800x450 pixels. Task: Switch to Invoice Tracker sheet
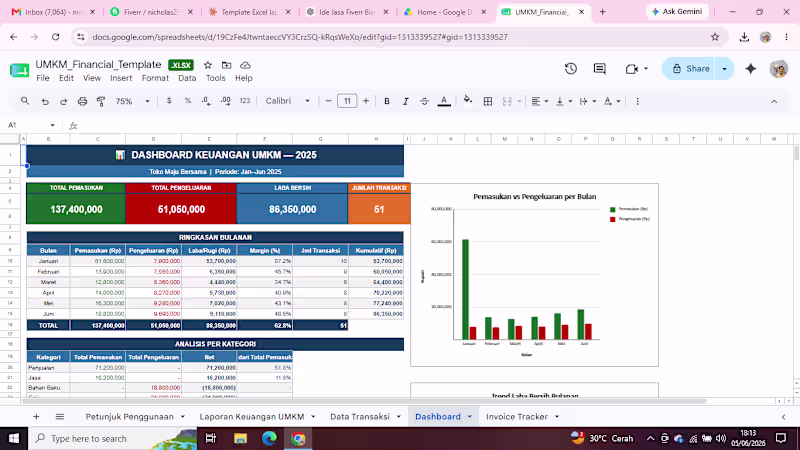click(x=517, y=417)
